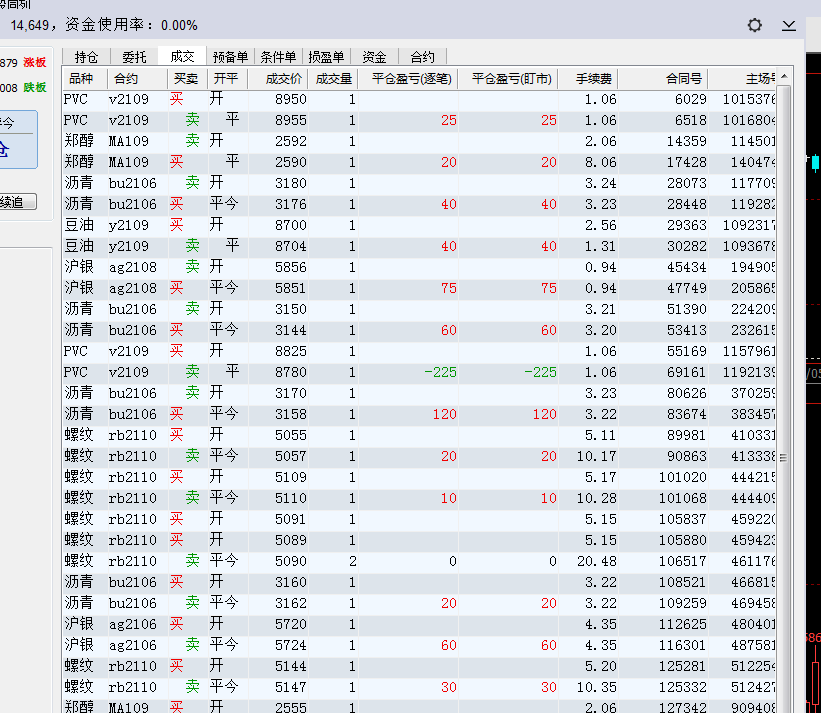Click 平仓盈亏(盯市) column header
Viewport: 821px width, 713px height.
(508, 79)
